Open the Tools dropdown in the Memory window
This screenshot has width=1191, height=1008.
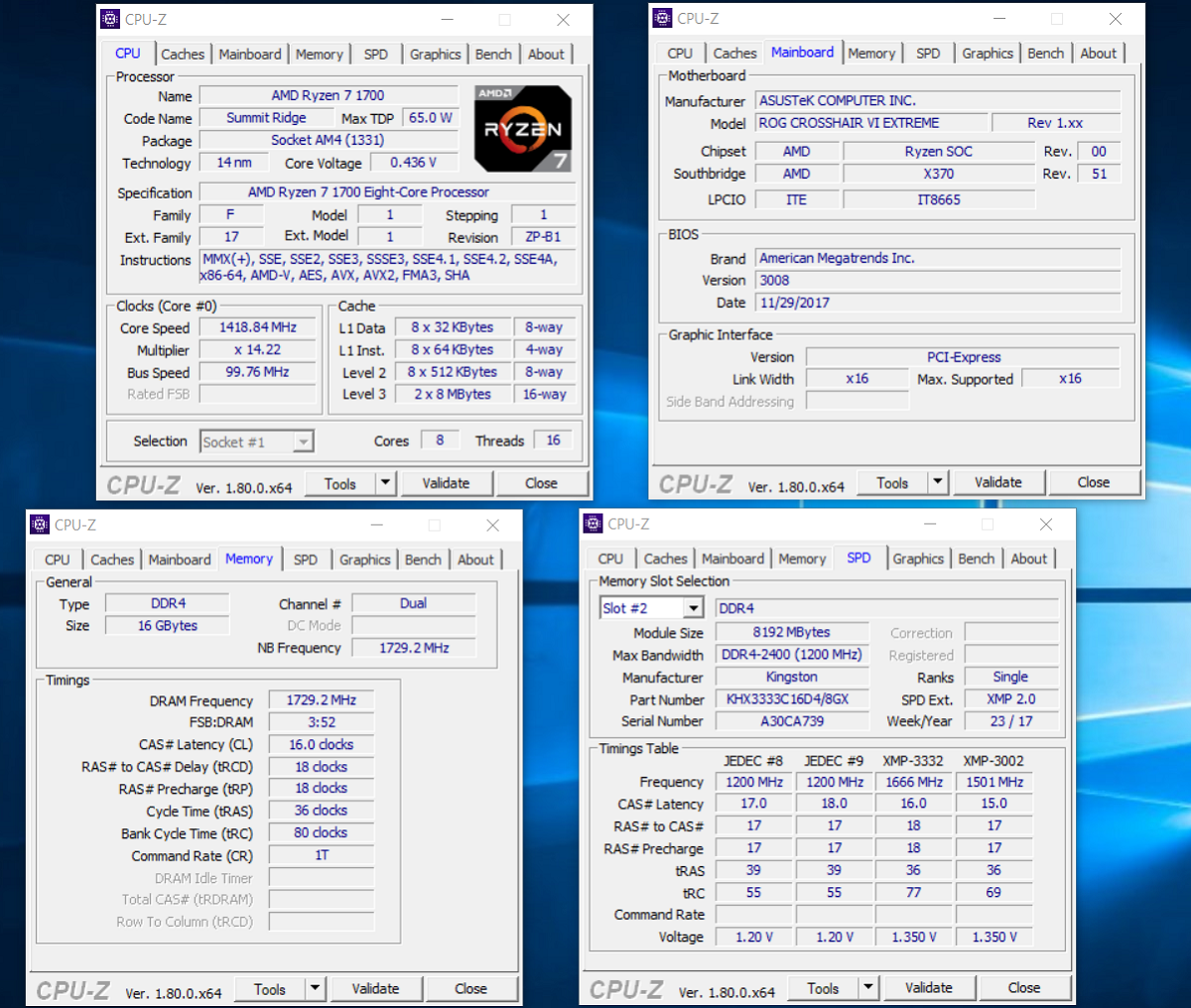pos(316,988)
